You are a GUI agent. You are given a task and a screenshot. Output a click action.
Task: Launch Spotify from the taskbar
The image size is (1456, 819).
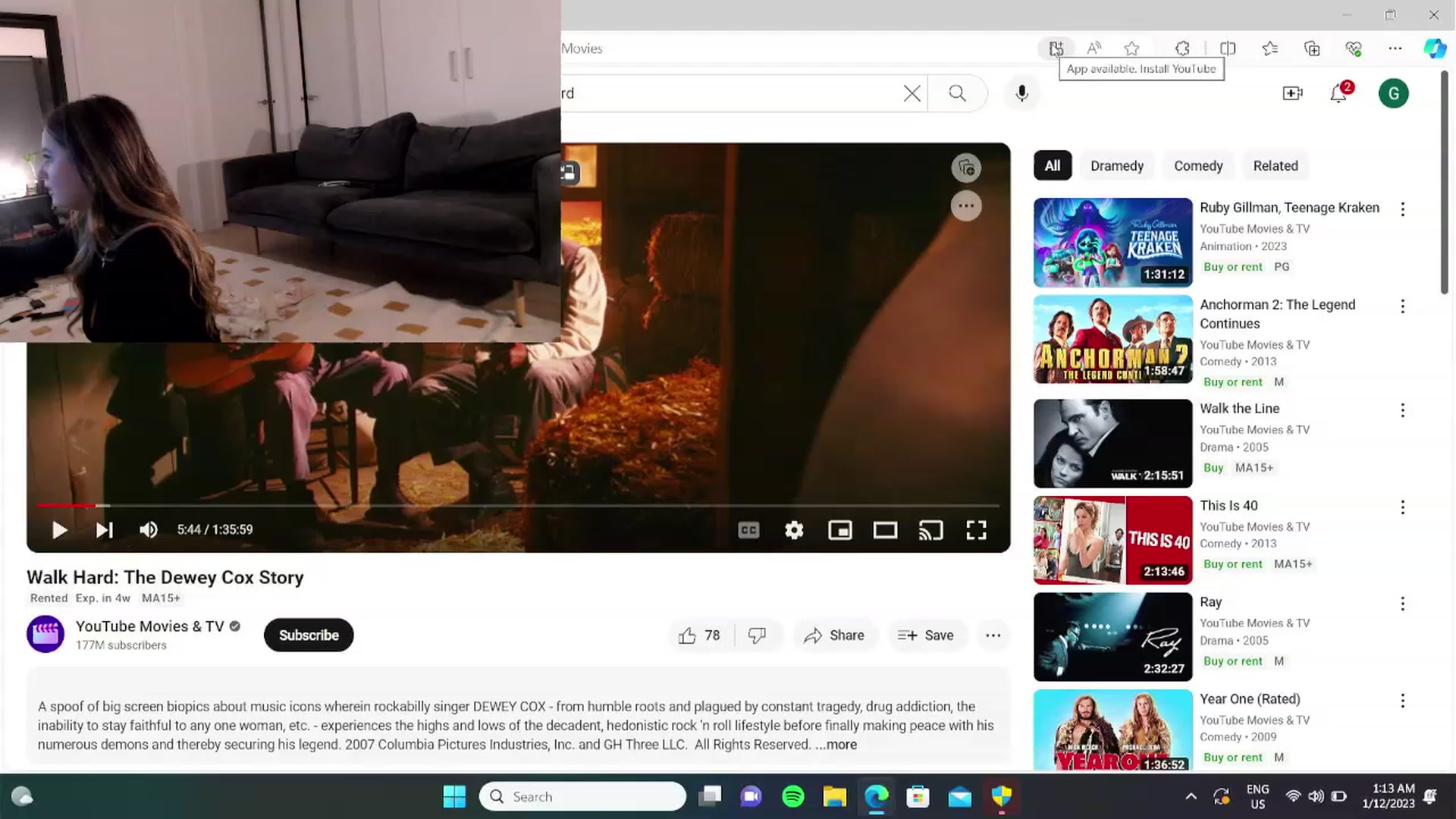pos(793,796)
